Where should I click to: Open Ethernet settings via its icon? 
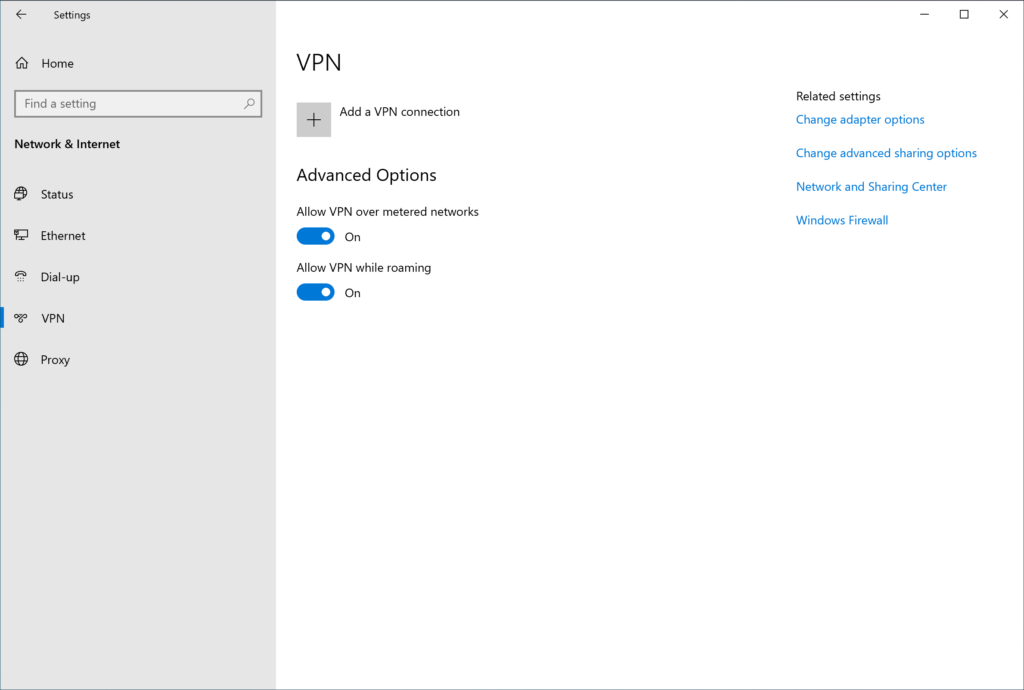(21, 235)
